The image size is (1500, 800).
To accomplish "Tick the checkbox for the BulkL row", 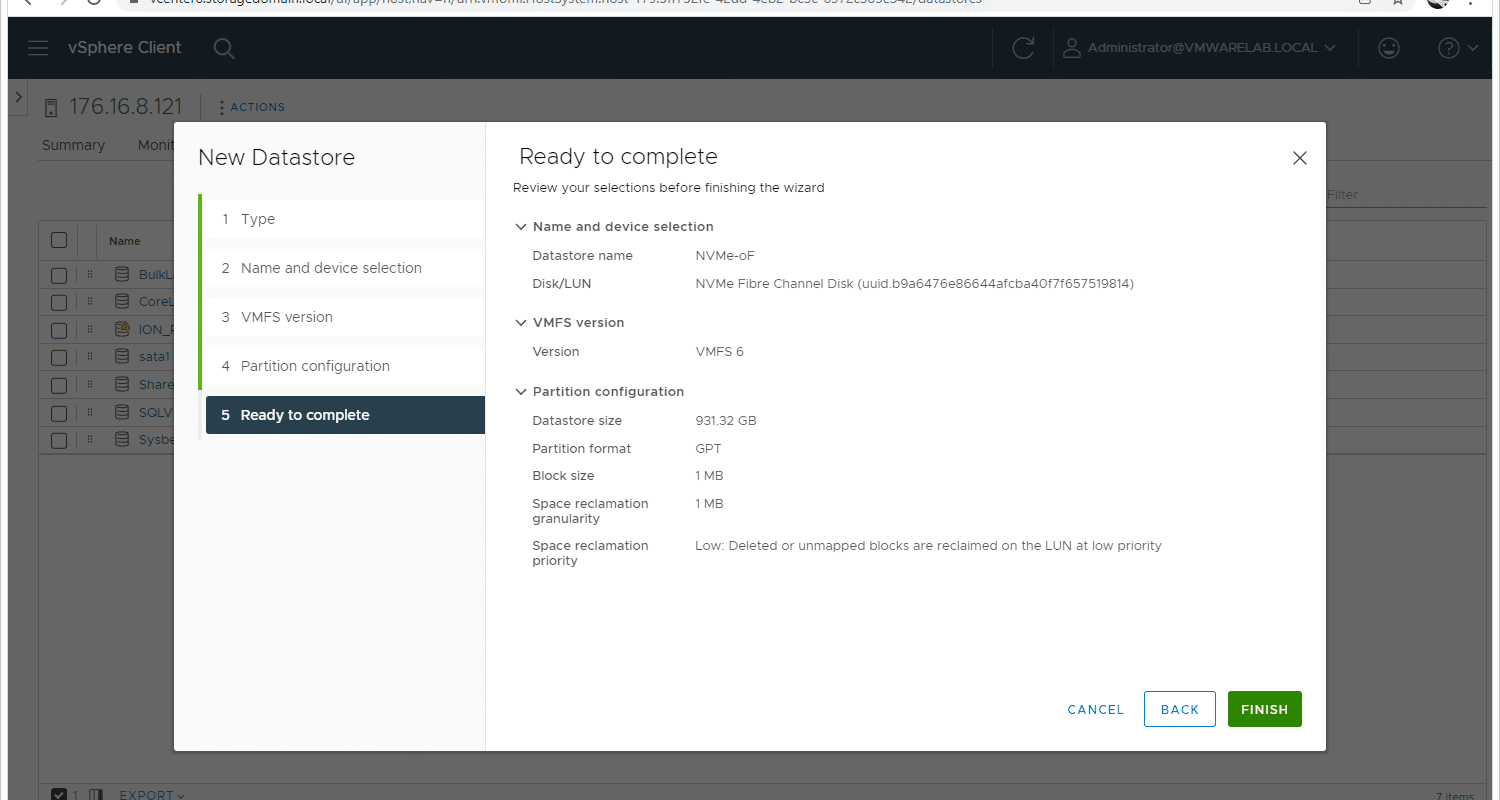I will point(59,275).
